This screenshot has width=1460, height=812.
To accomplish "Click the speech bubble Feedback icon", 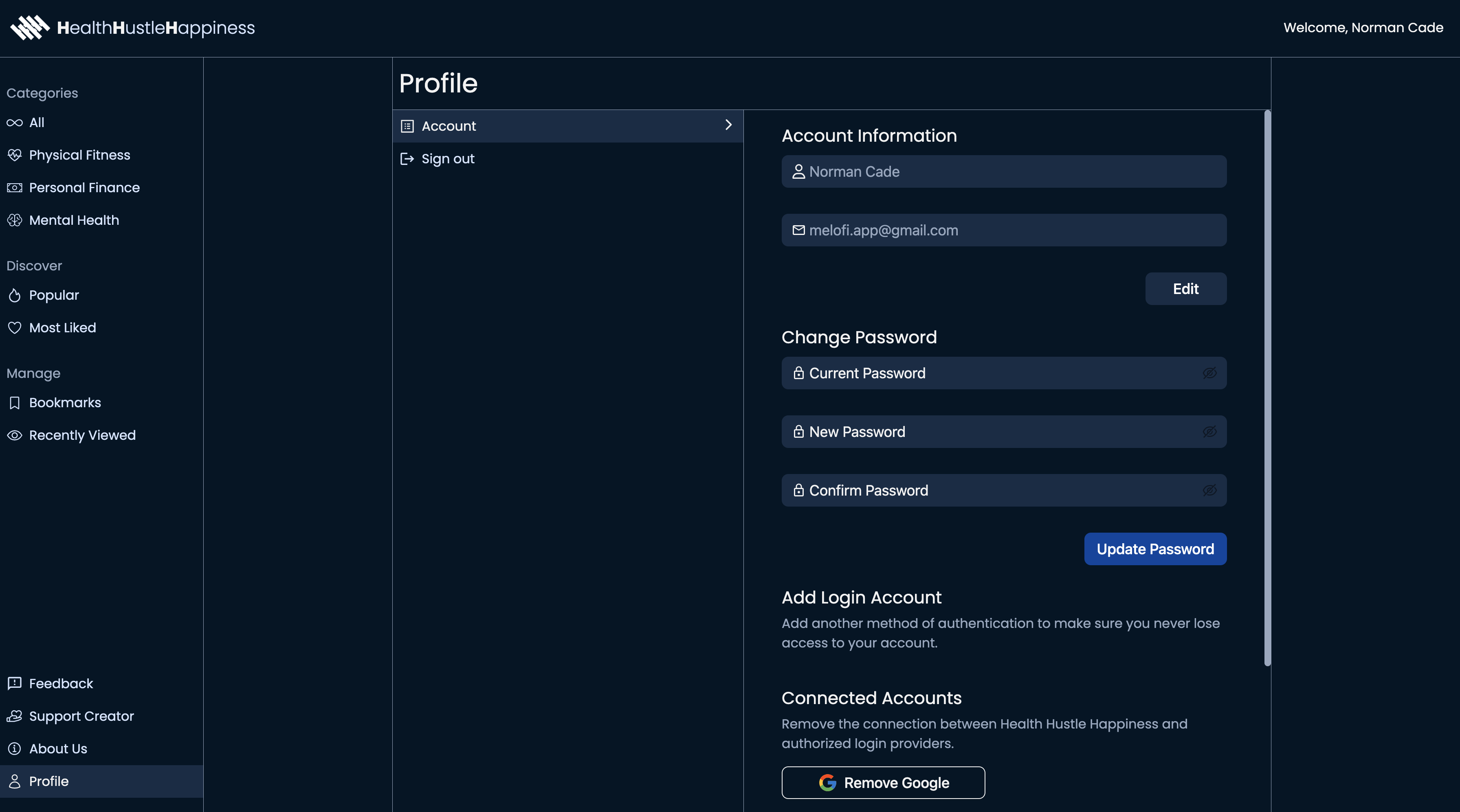I will coord(15,683).
